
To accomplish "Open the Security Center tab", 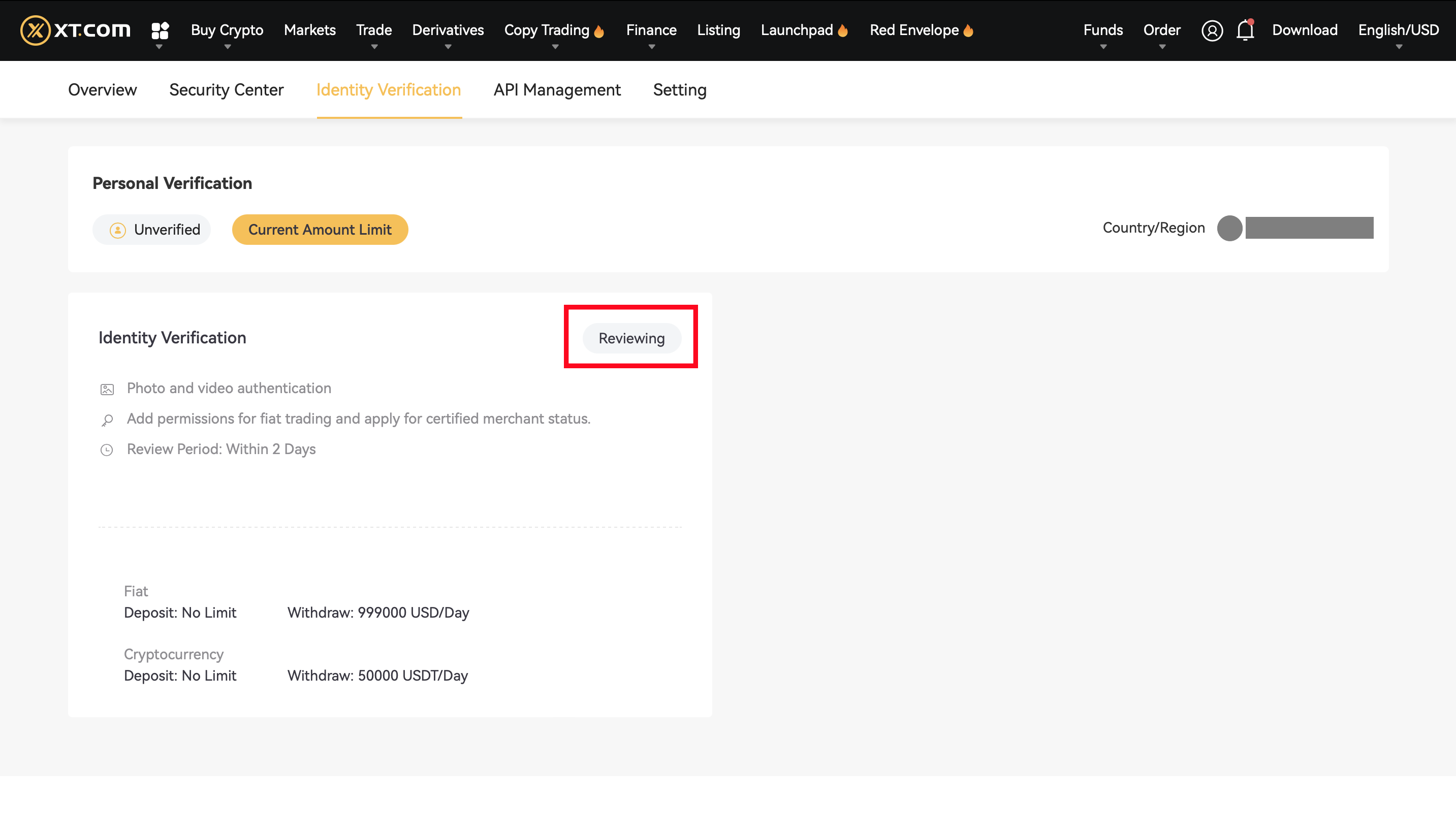I will (226, 89).
